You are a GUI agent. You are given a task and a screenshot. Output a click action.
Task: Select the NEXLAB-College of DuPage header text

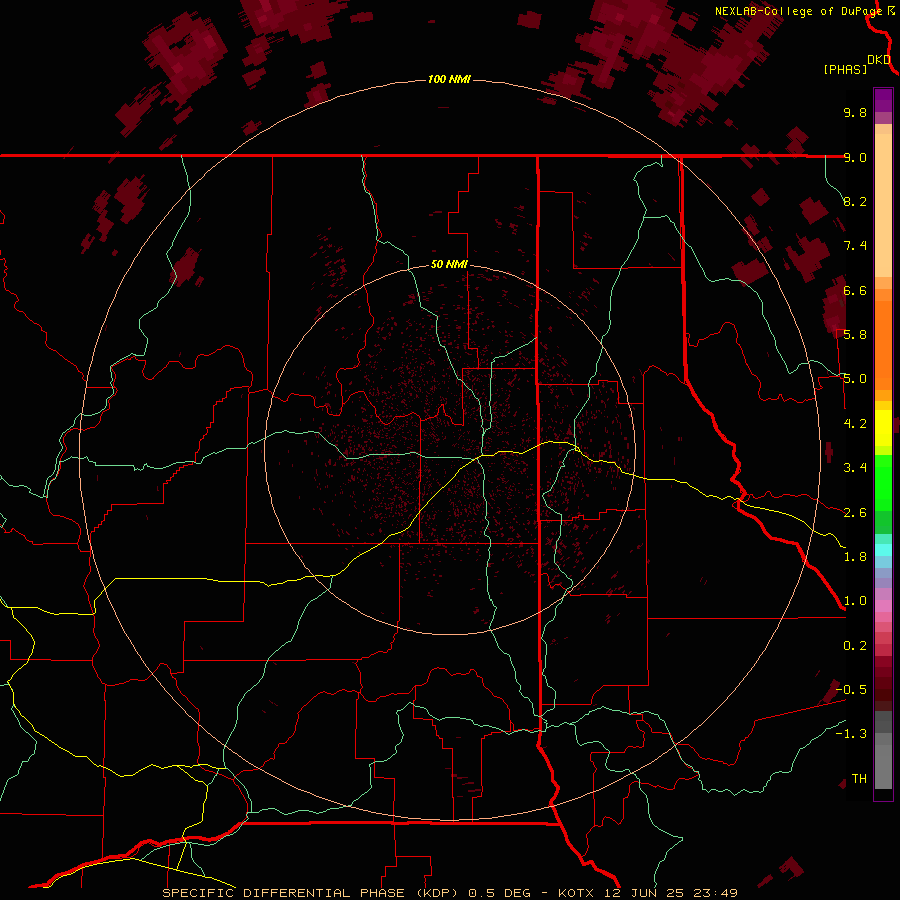click(x=798, y=11)
